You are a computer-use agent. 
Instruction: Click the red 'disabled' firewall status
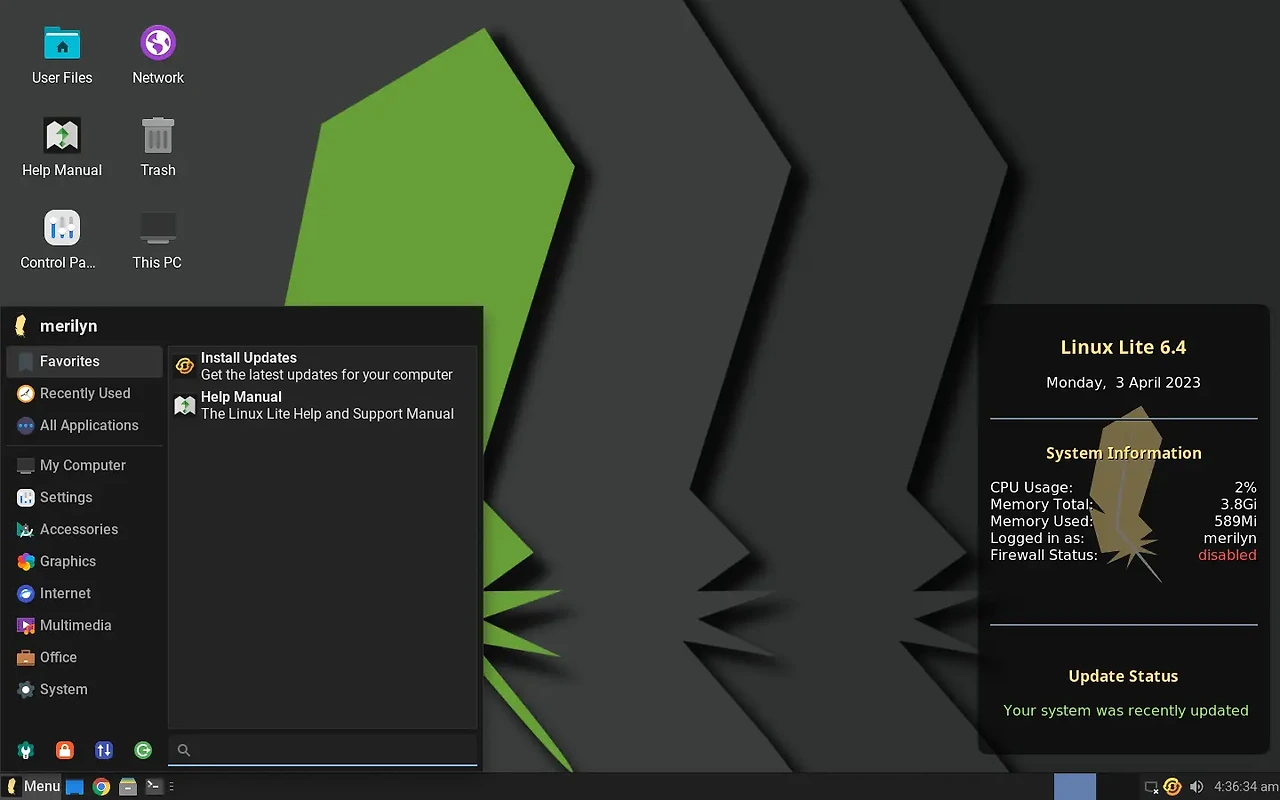coord(1227,555)
